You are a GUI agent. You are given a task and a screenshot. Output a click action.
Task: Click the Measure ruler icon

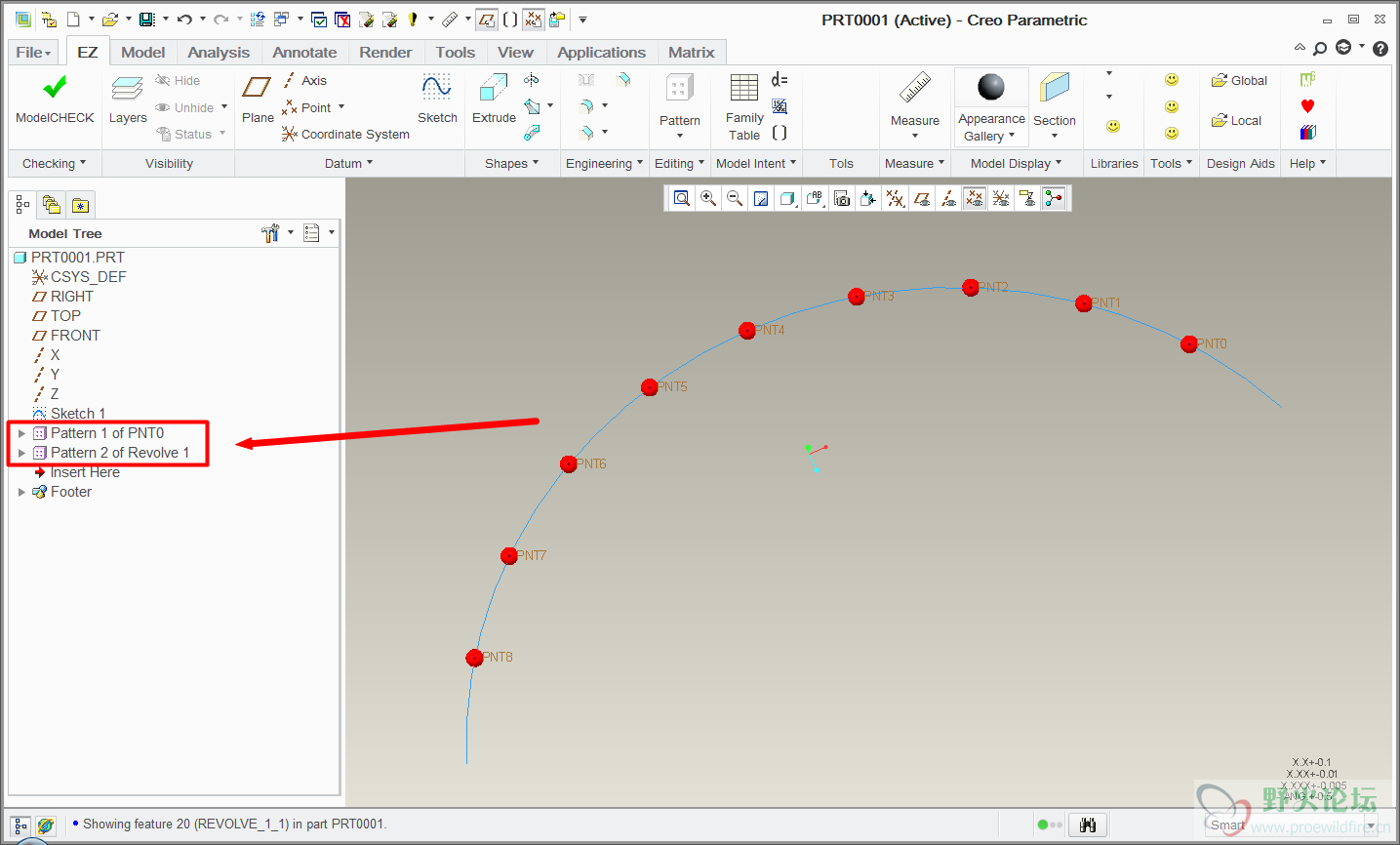(915, 88)
